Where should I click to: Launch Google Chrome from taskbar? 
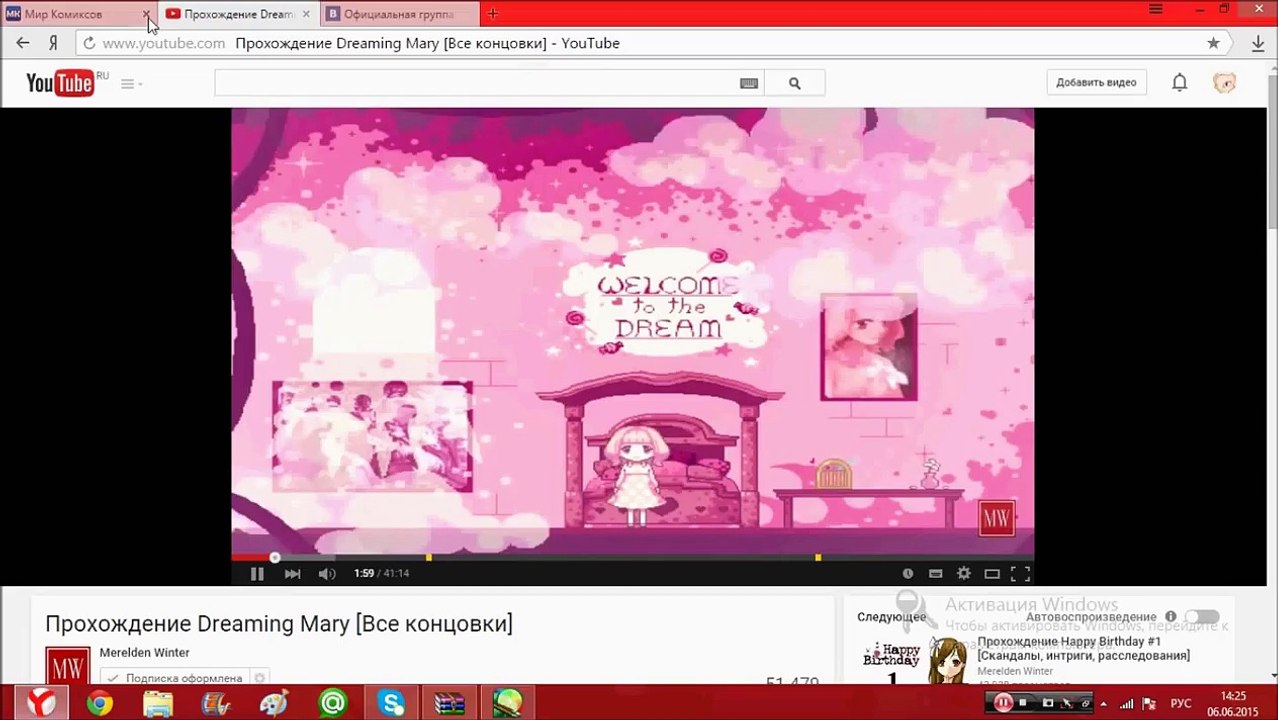click(x=99, y=703)
